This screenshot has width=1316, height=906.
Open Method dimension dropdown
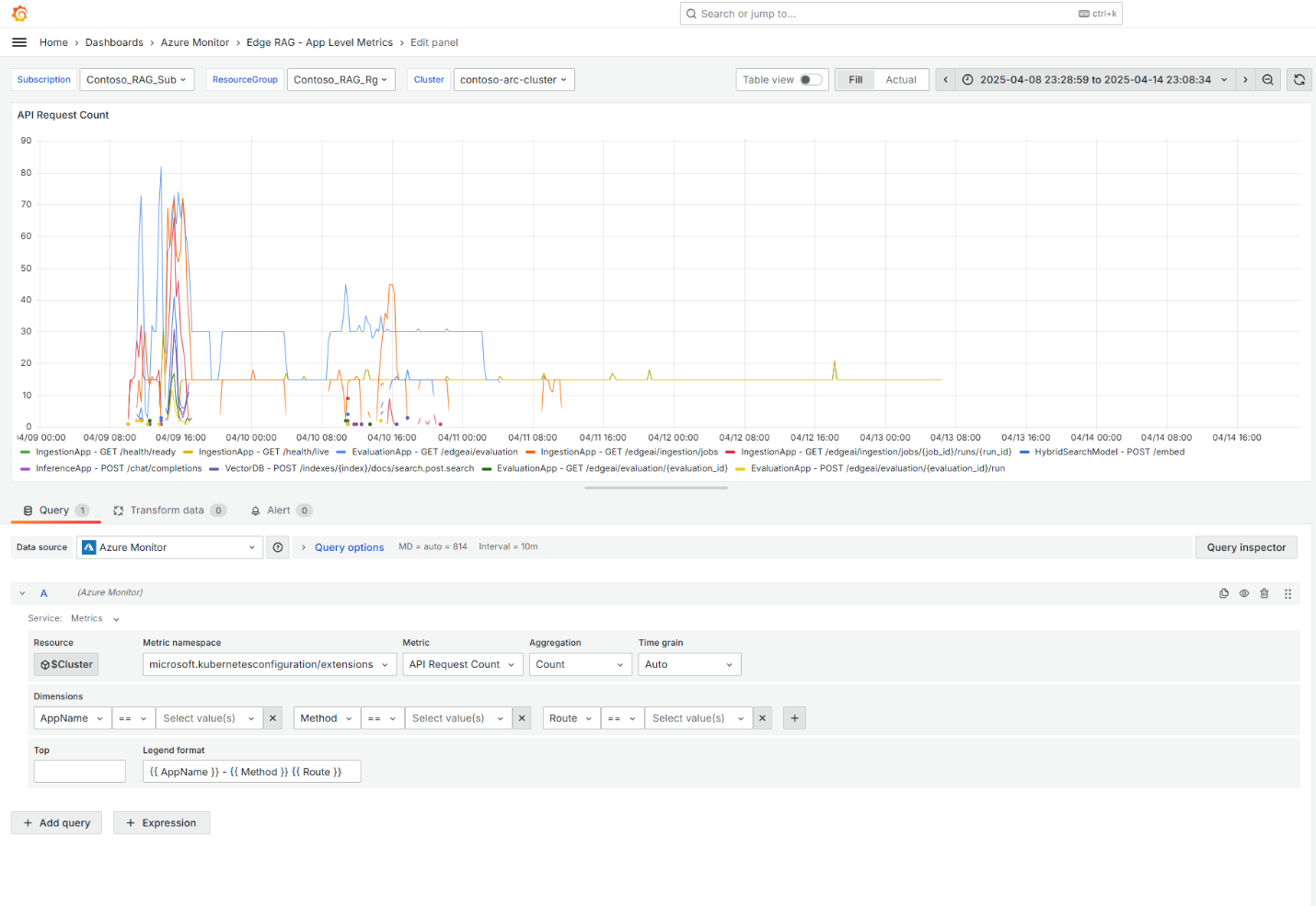(327, 718)
